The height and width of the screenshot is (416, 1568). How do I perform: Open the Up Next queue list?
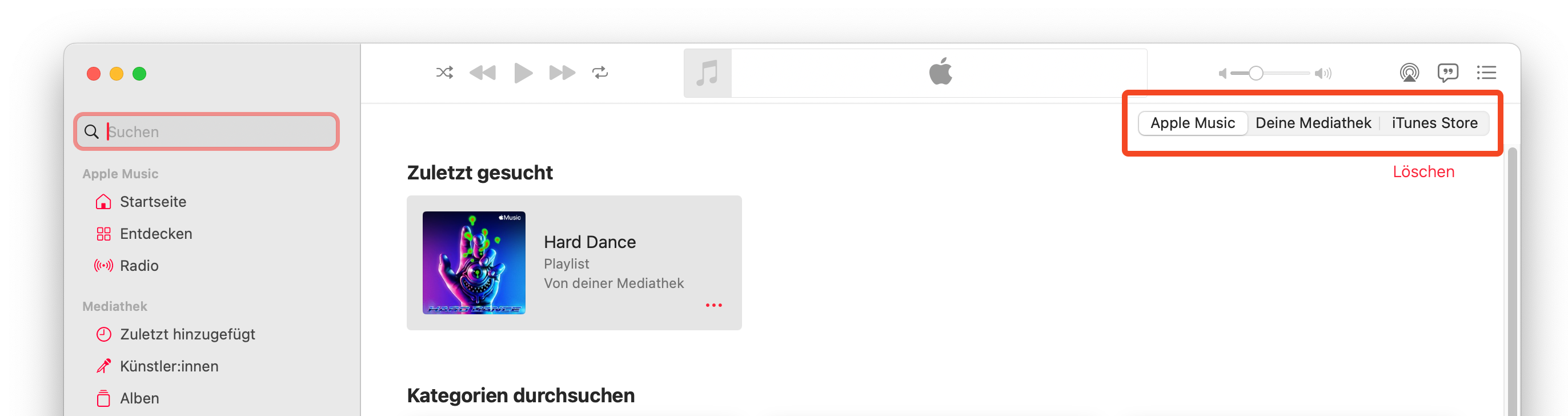[1486, 73]
